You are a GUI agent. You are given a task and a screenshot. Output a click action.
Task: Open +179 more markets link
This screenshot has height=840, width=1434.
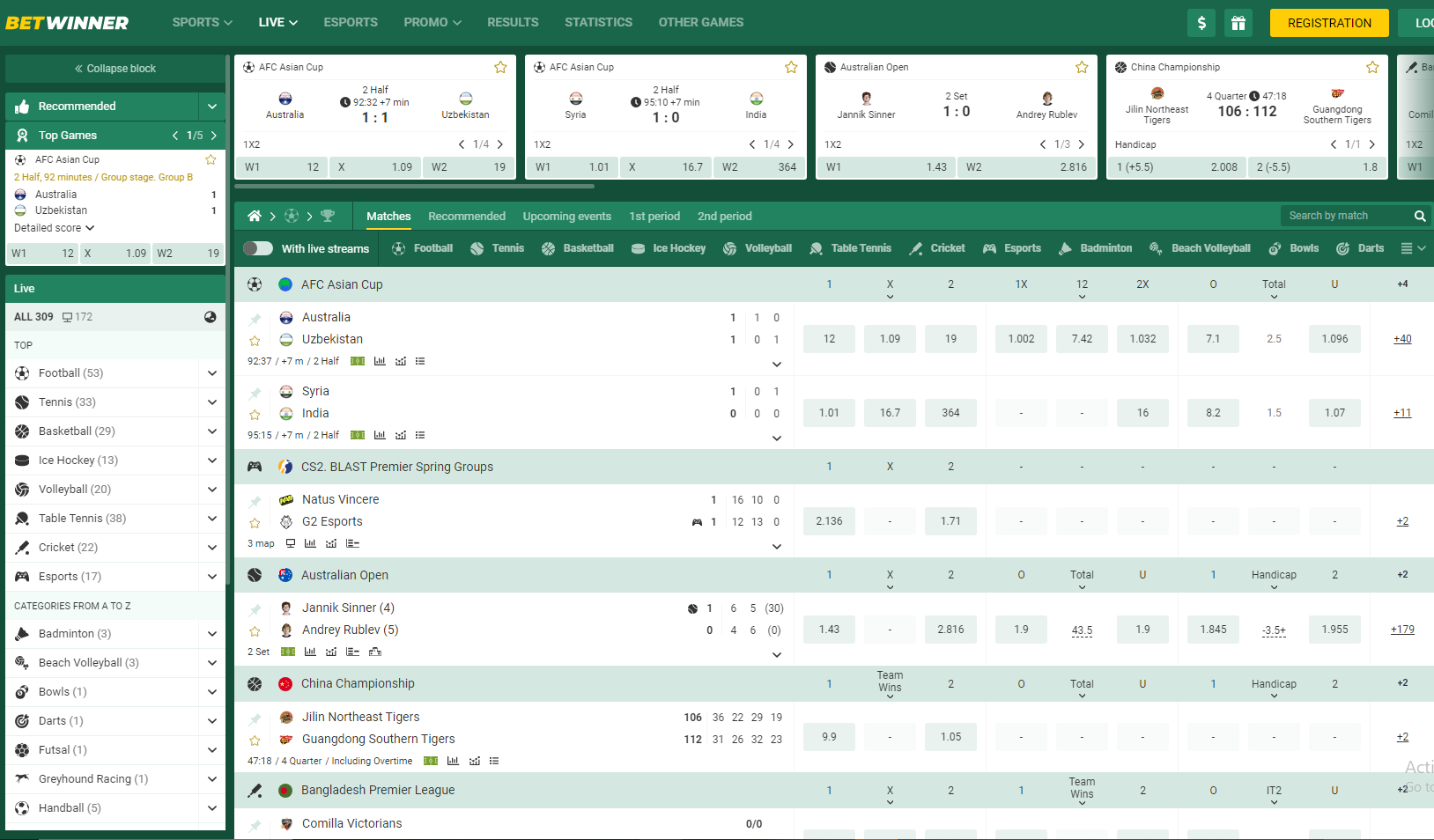click(x=1402, y=630)
